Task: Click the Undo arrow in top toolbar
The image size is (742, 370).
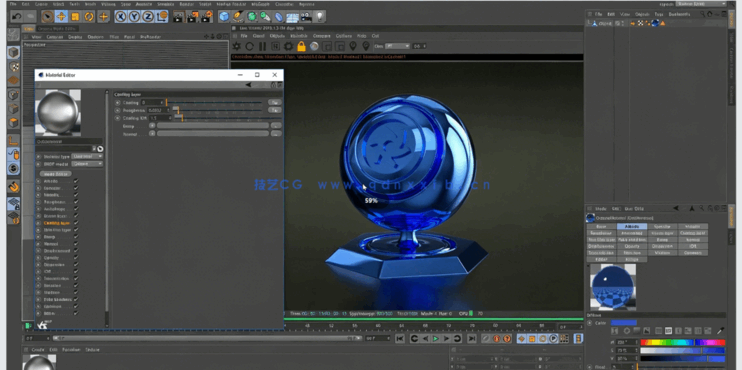Action: click(x=16, y=17)
